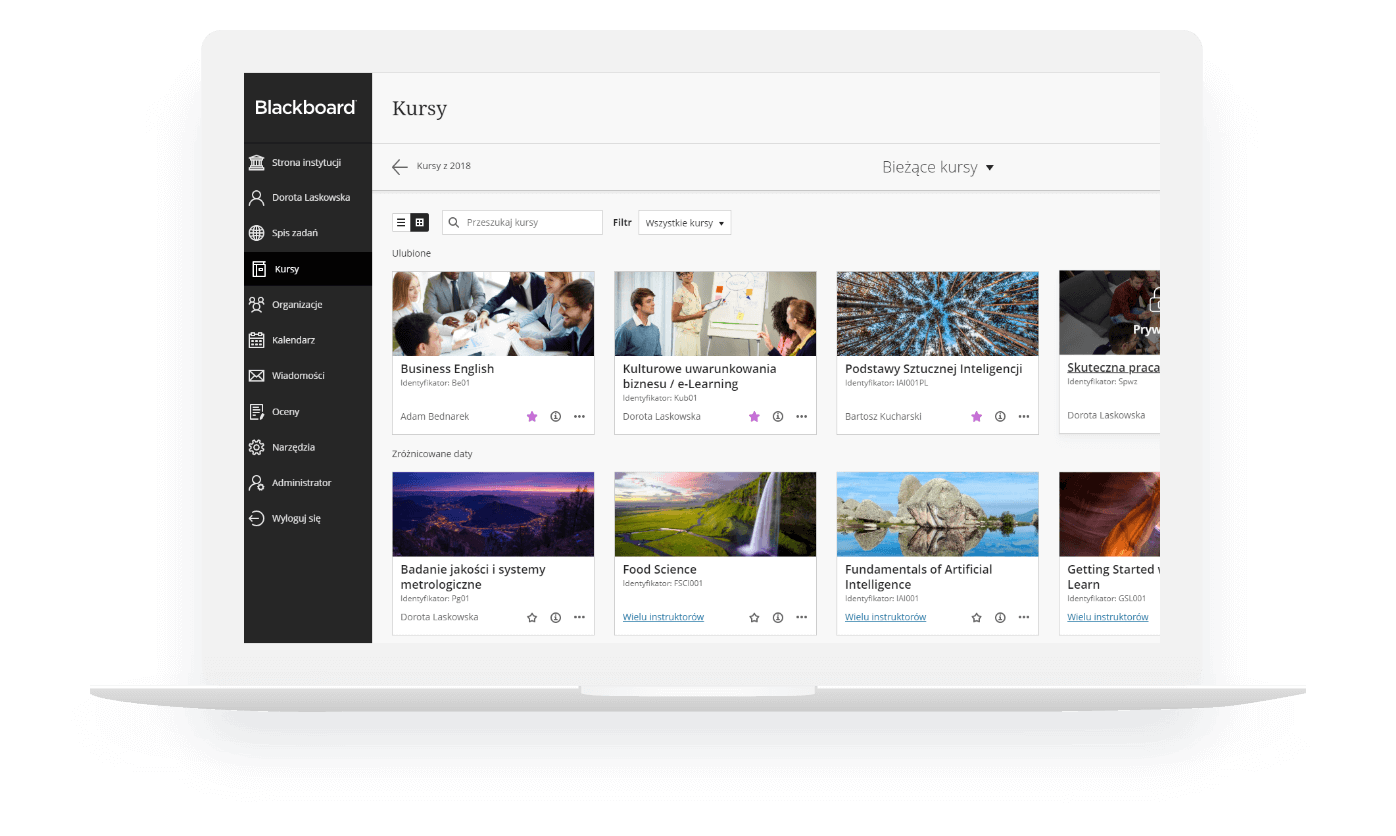Select Oceny menu item
Viewport: 1396px width, 836px height.
click(x=308, y=412)
